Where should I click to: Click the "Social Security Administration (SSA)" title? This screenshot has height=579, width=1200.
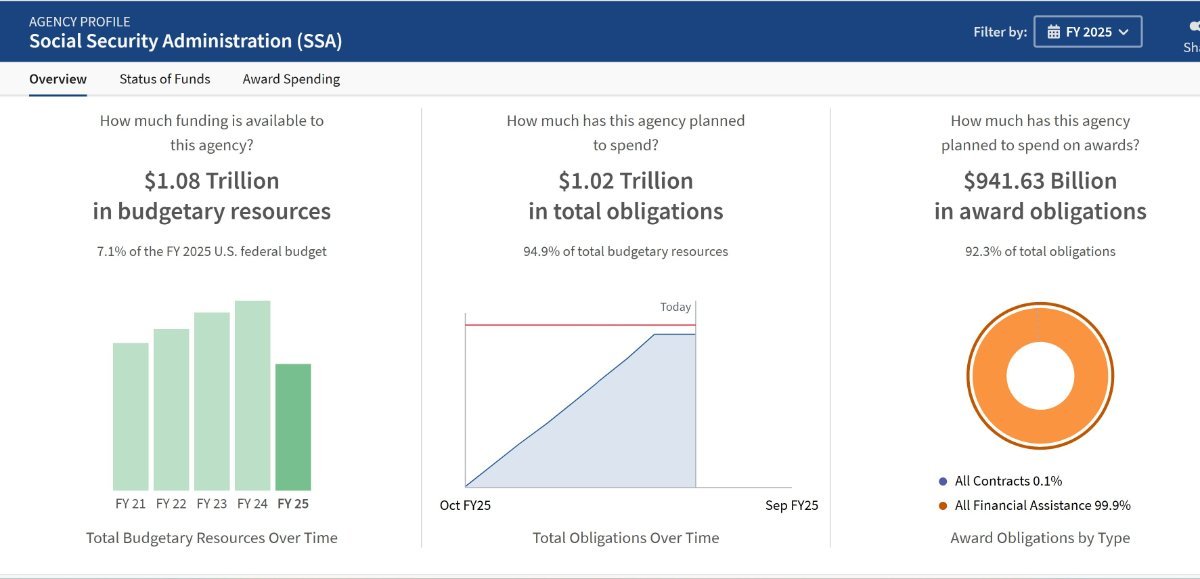[x=185, y=41]
